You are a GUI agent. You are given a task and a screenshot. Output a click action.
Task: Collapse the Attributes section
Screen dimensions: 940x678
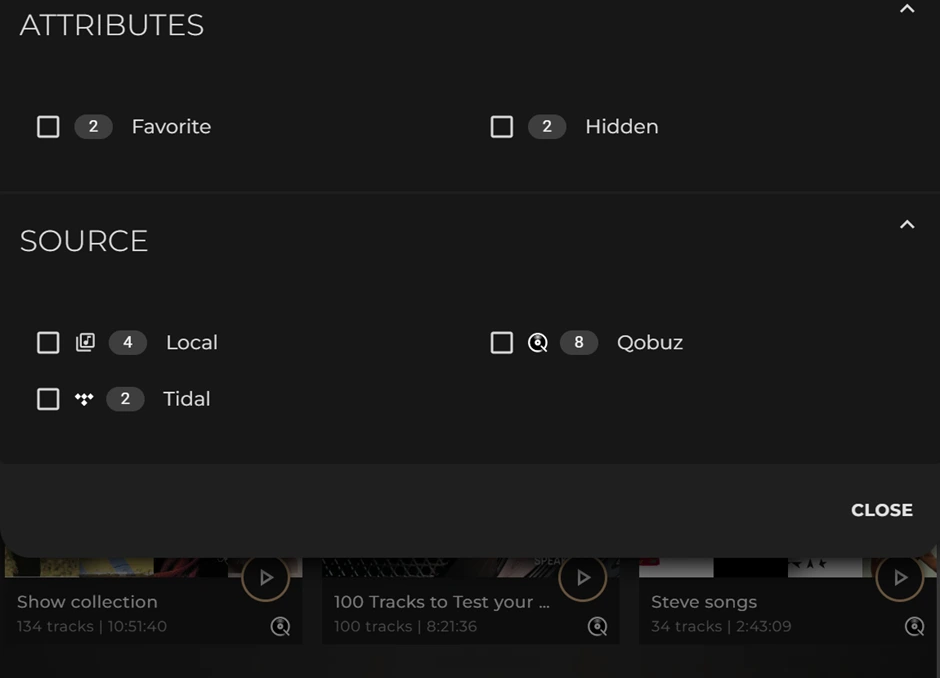[907, 9]
